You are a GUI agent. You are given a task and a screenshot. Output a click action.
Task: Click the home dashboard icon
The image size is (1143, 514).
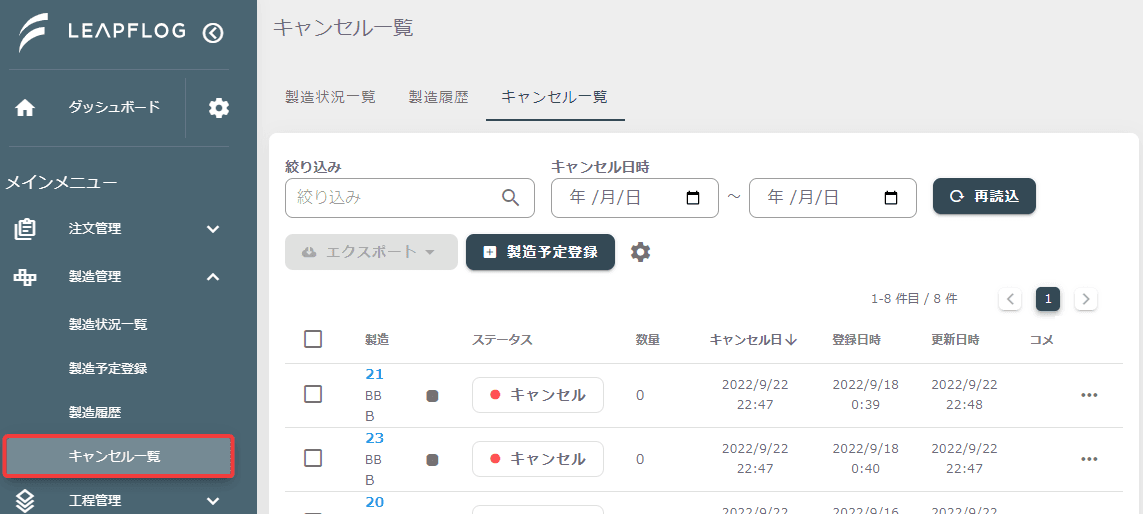(x=26, y=108)
